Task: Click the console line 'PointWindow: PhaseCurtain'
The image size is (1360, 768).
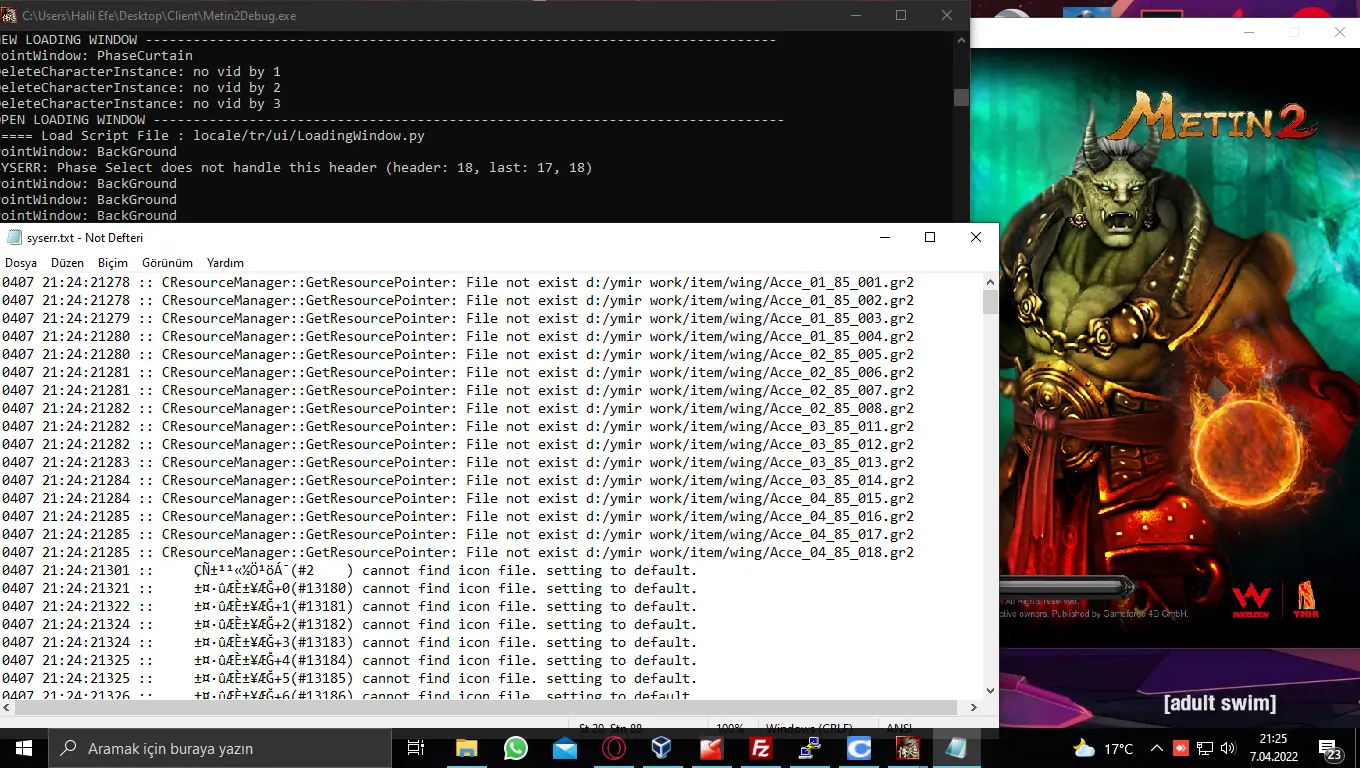Action: [x=97, y=55]
